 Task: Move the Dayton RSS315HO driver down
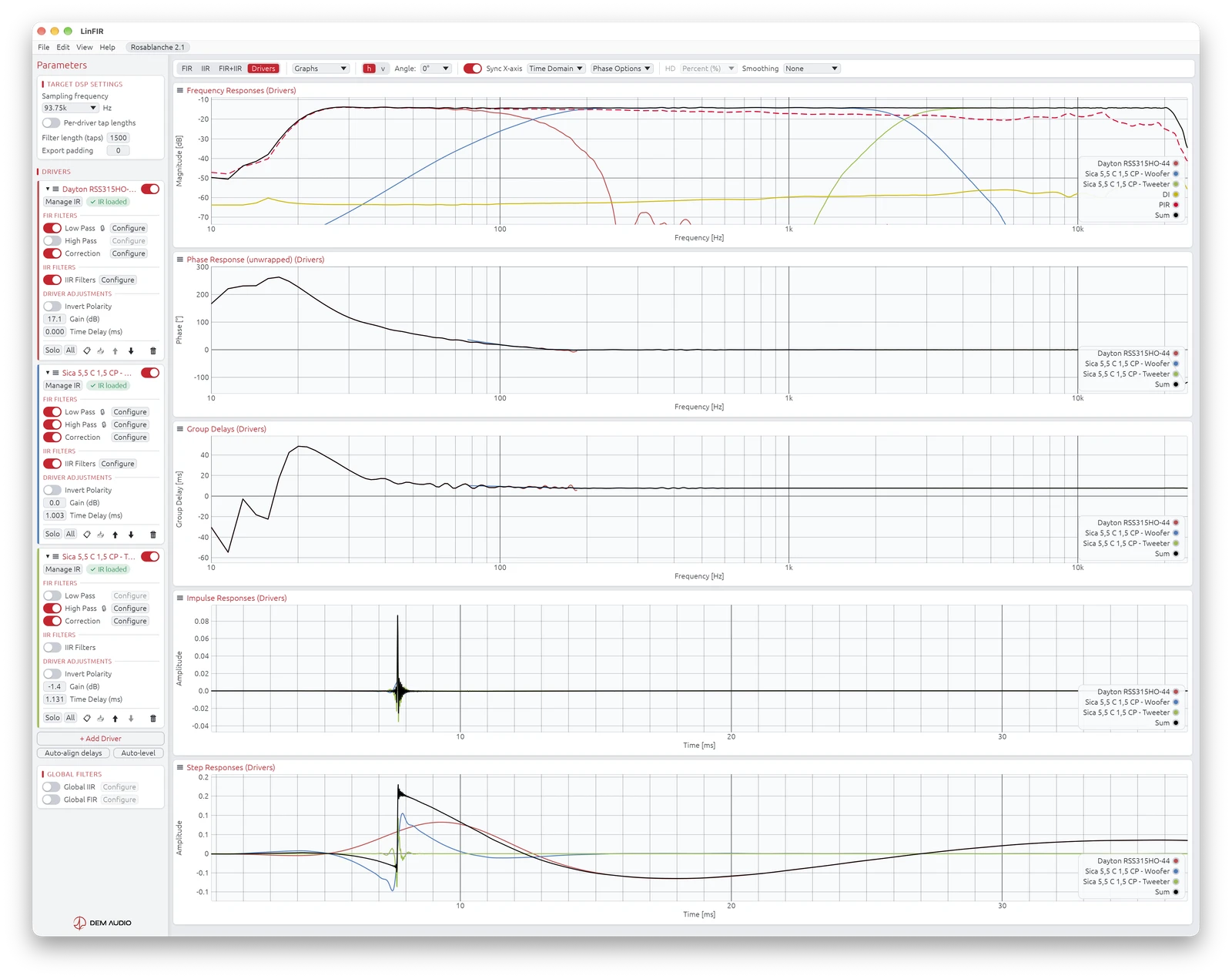131,350
